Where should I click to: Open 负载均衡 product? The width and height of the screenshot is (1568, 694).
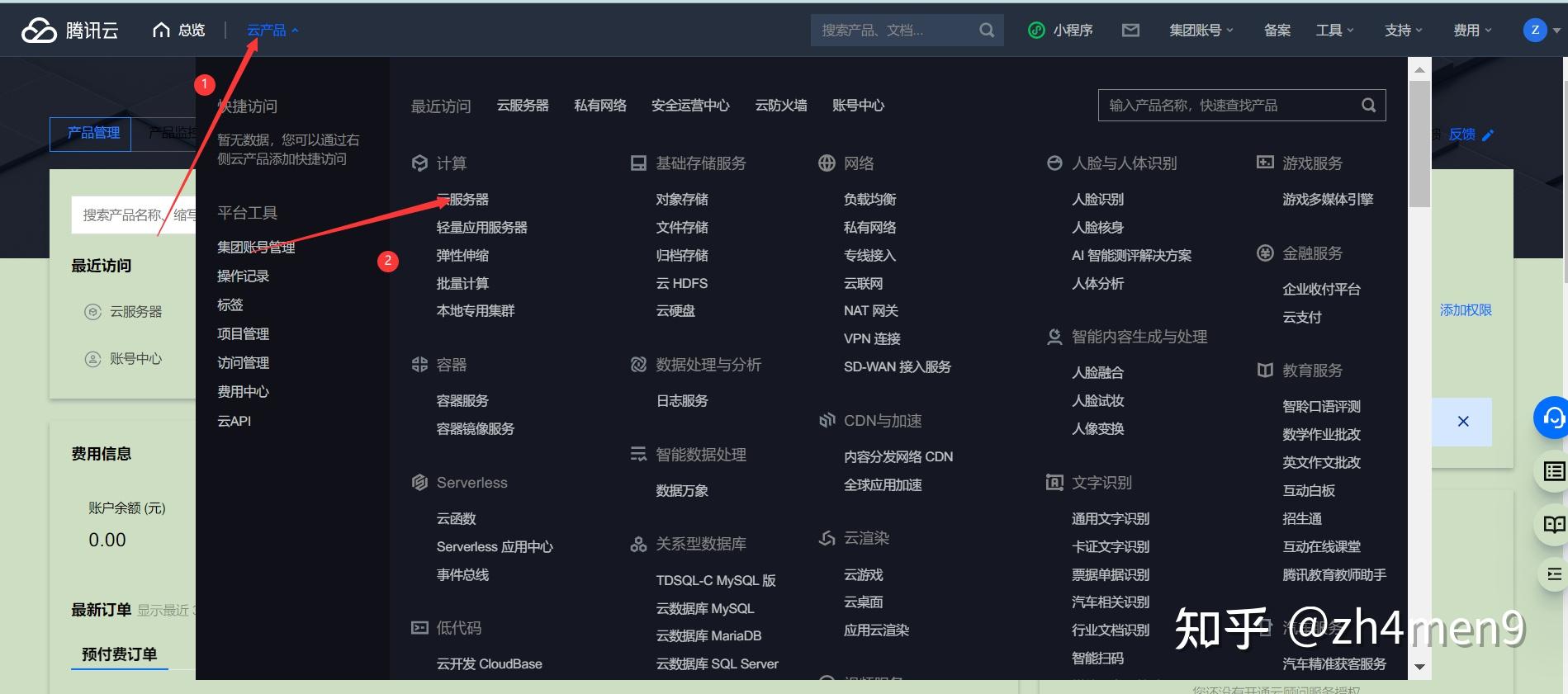pyautogui.click(x=869, y=200)
